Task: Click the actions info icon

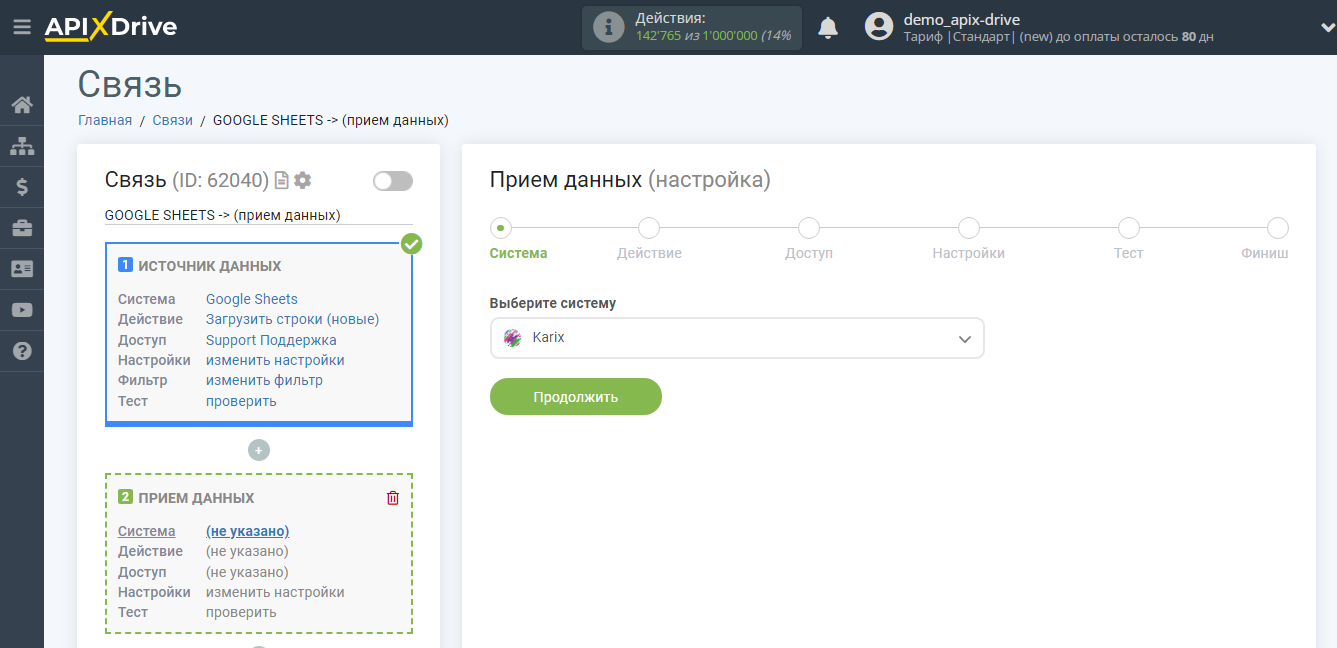Action: [x=609, y=27]
